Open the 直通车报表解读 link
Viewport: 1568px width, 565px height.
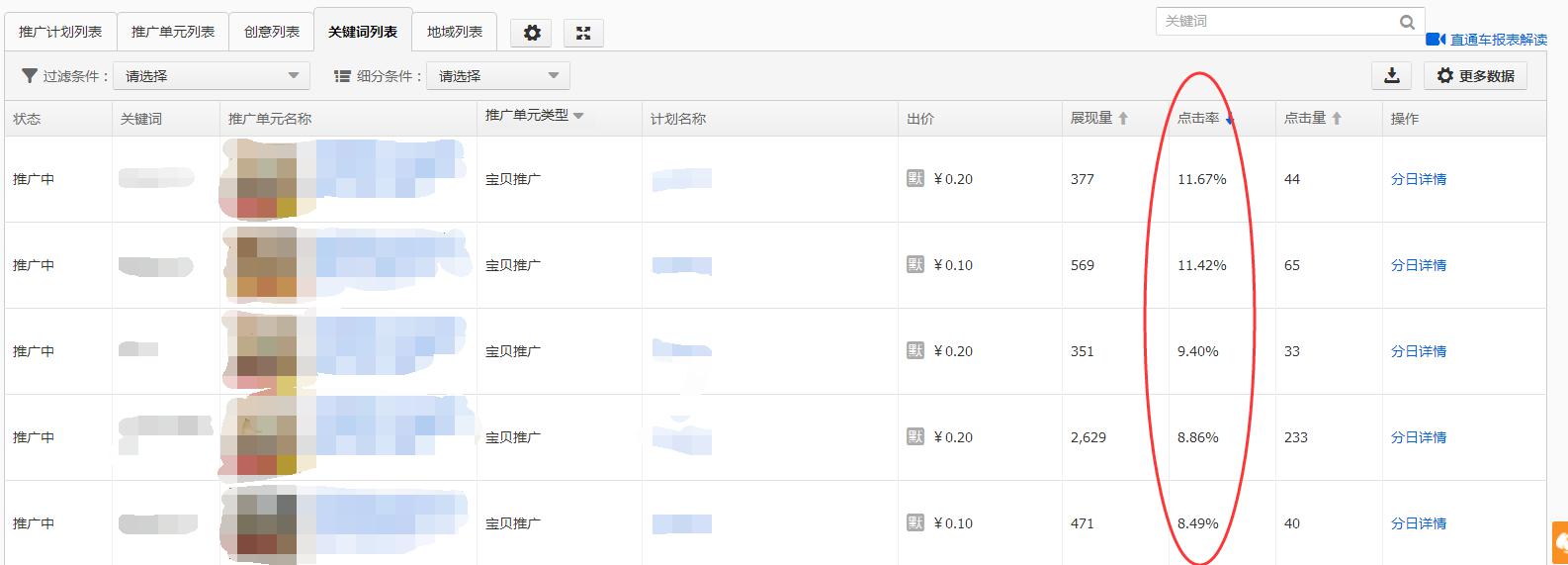(1498, 40)
